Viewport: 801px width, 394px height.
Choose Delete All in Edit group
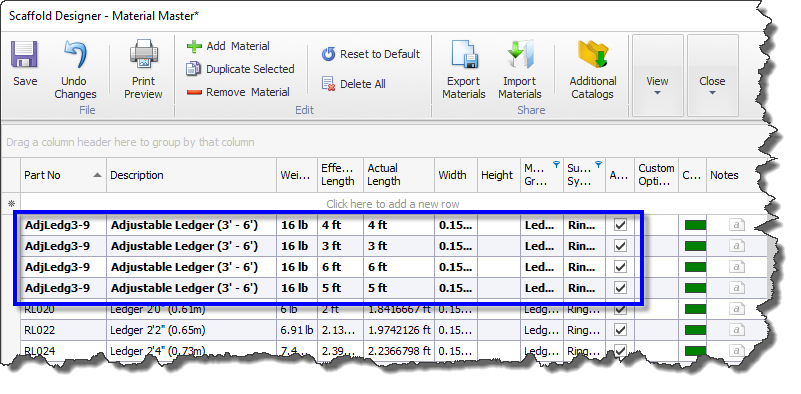[354, 84]
